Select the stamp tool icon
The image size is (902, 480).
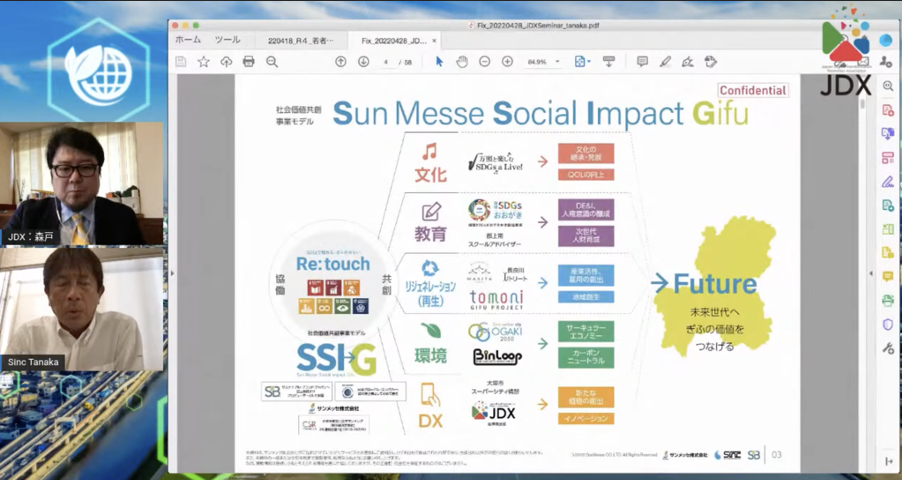coord(710,62)
